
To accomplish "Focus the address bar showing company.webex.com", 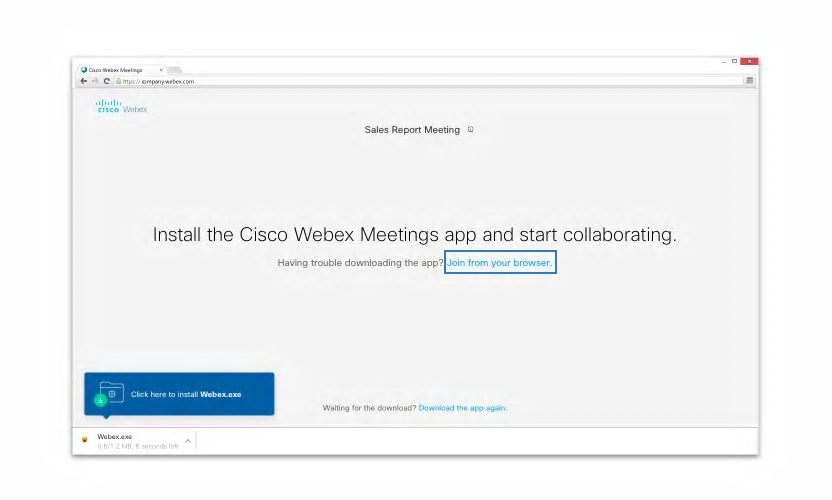I will point(429,81).
